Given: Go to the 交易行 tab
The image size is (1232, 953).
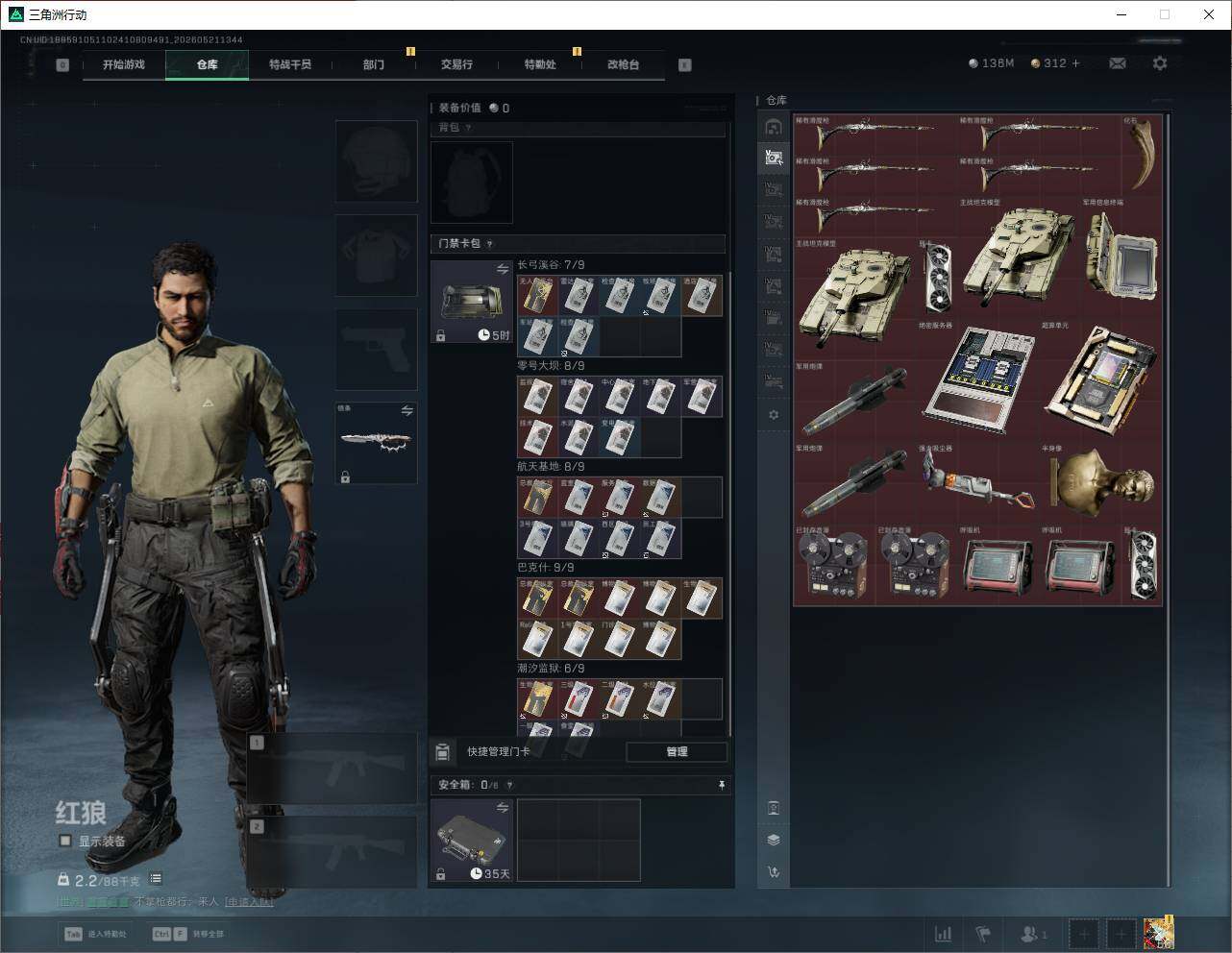Looking at the screenshot, I should click(456, 64).
